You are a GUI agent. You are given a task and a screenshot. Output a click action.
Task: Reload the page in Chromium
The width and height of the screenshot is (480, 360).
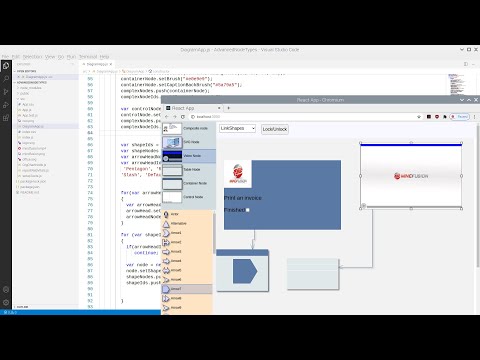click(x=183, y=117)
